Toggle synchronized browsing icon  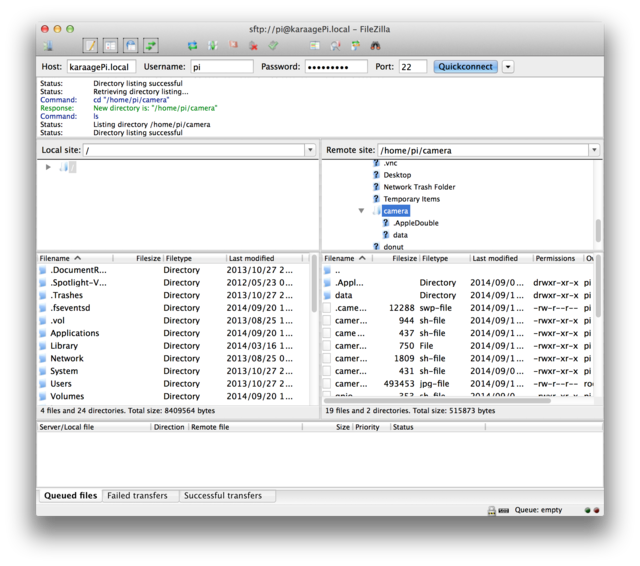point(356,45)
